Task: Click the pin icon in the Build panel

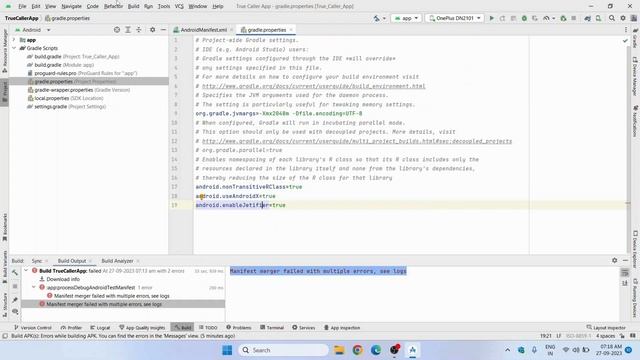Action: tap(15, 300)
